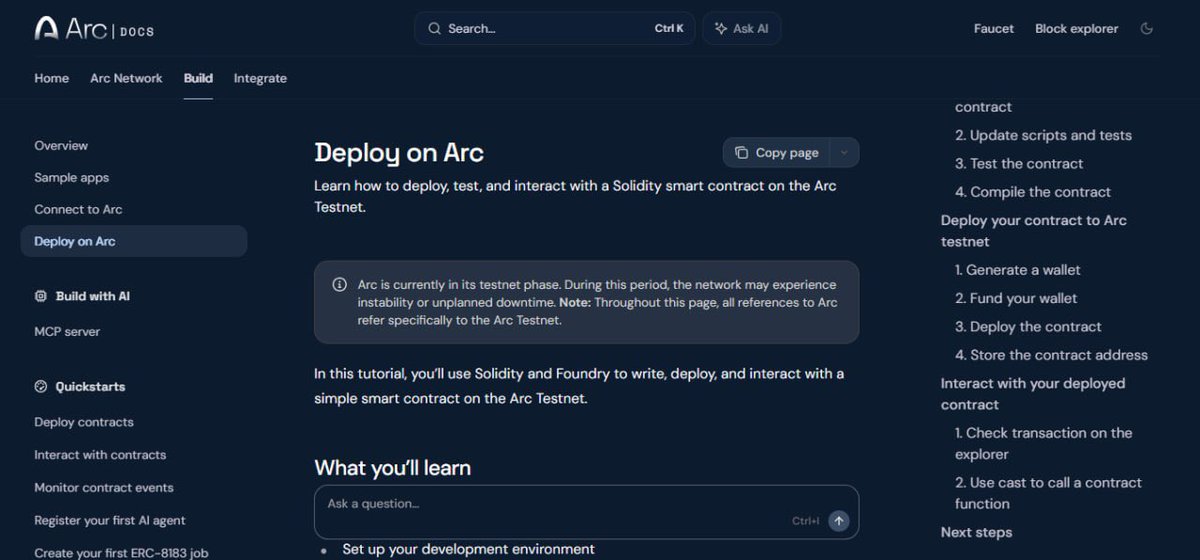This screenshot has width=1200, height=560.
Task: Click the What you'll learn heading
Action: point(392,468)
